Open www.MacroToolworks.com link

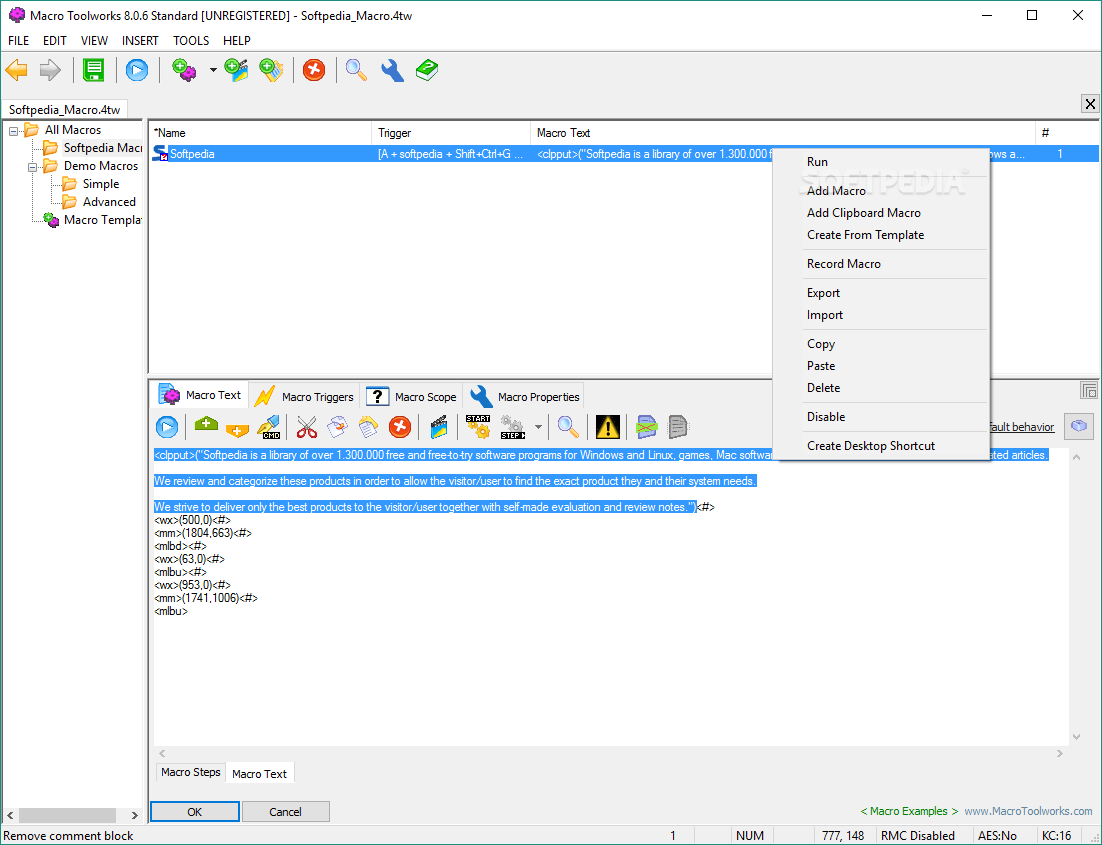coord(1028,811)
